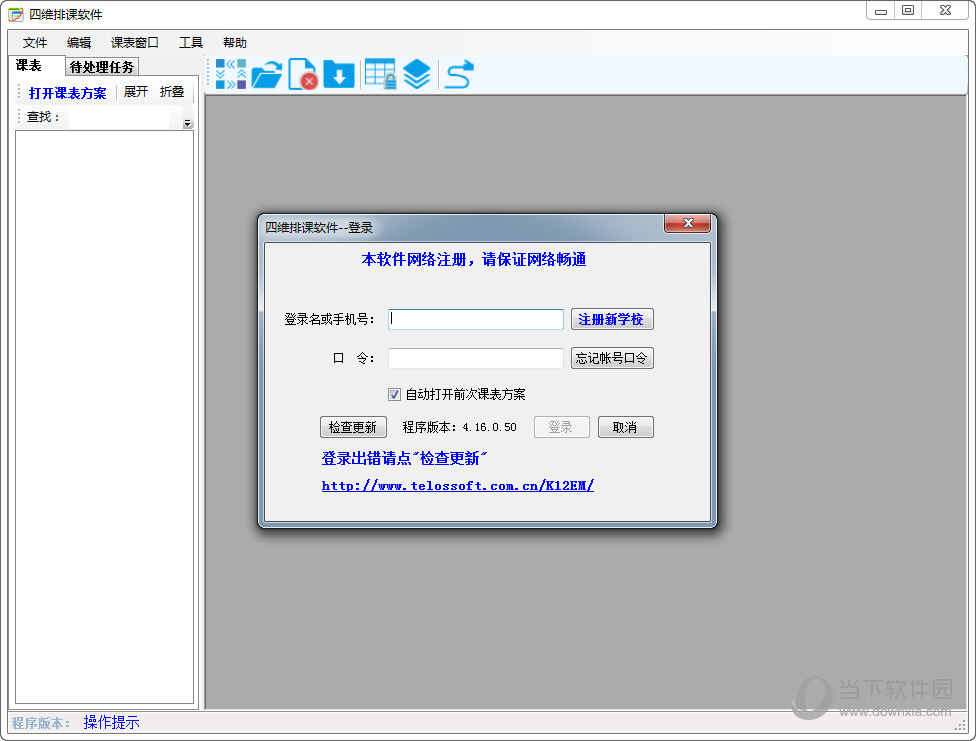Click 打开课表方案 button
The width and height of the screenshot is (976, 741).
(x=67, y=93)
